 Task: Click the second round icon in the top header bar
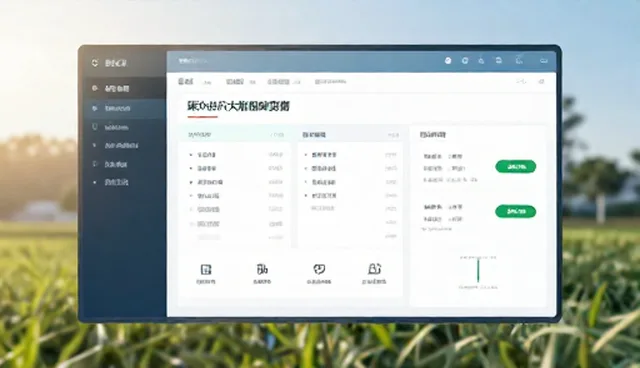coord(464,60)
